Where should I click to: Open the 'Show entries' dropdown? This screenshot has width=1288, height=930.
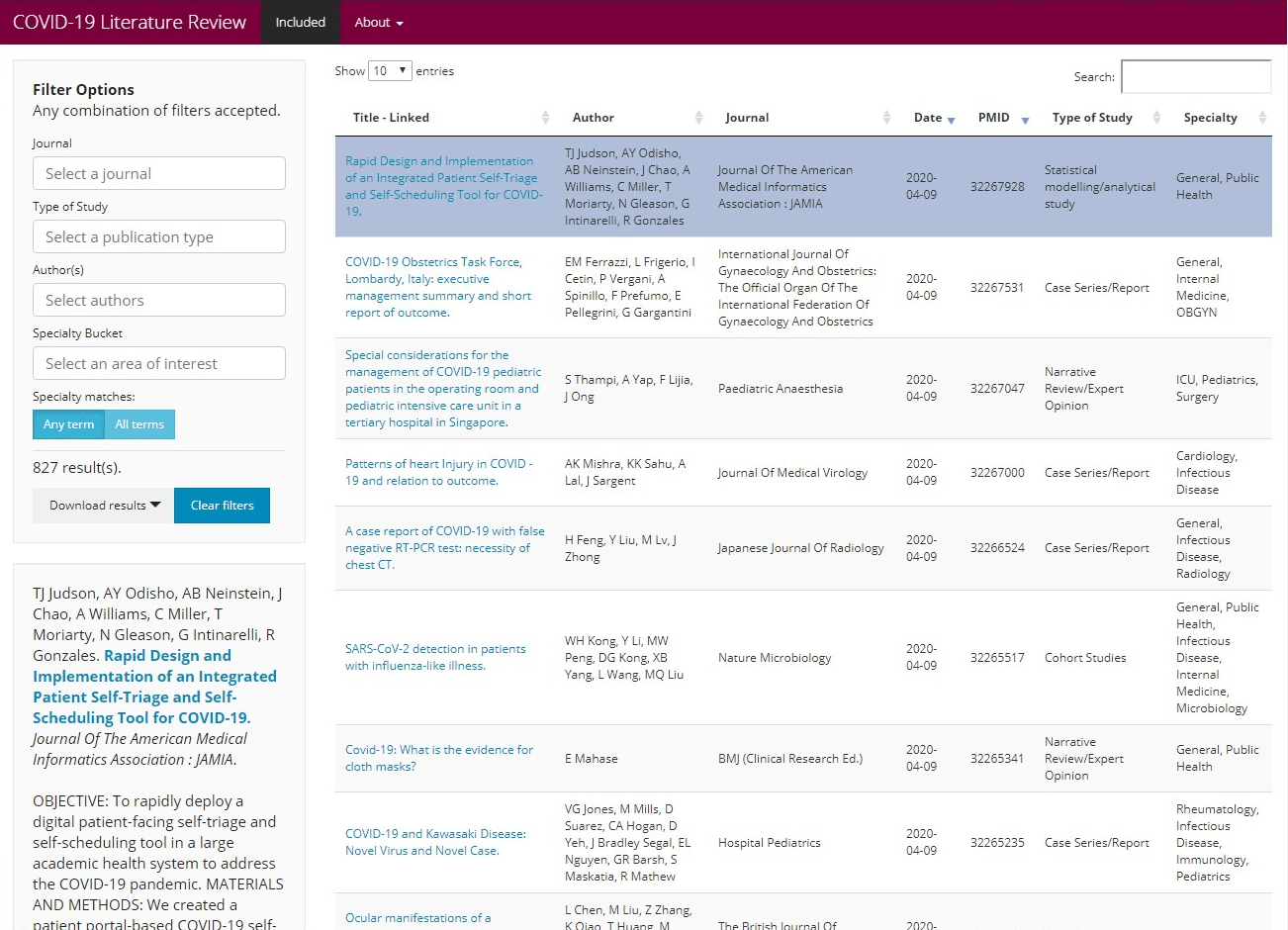click(390, 70)
